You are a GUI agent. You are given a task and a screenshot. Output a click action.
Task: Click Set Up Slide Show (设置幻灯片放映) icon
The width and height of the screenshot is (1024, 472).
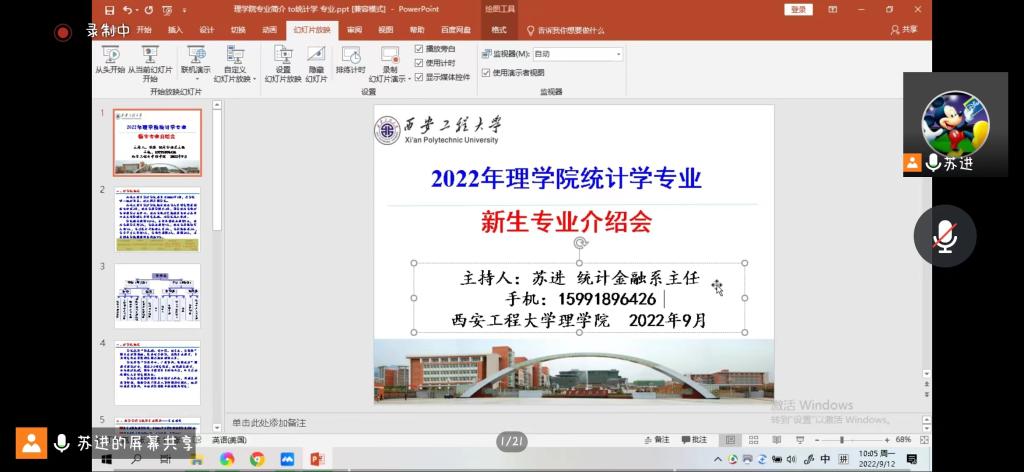point(283,56)
